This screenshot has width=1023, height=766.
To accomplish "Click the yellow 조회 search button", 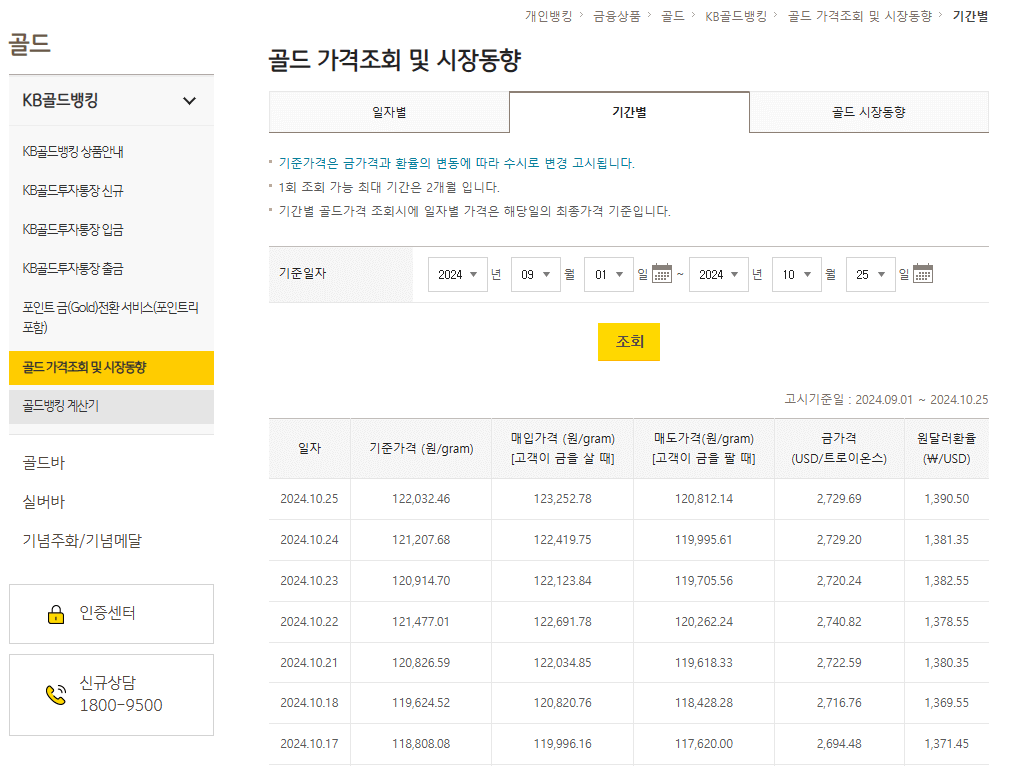I will 629,341.
